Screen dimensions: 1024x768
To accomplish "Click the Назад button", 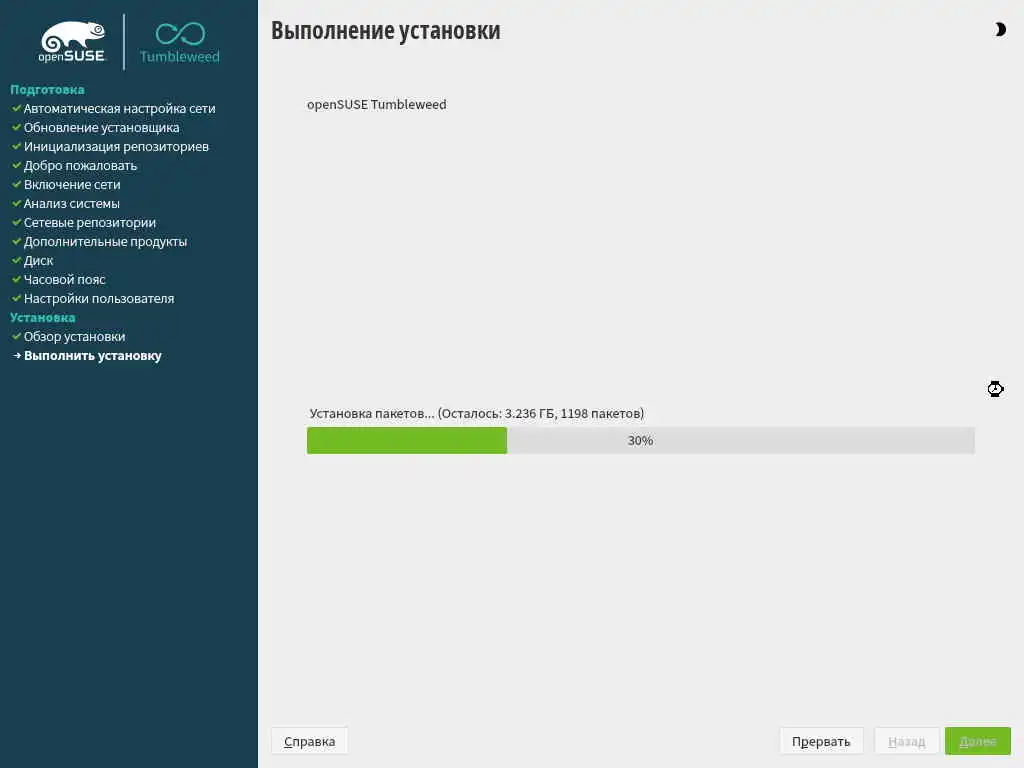I will pyautogui.click(x=906, y=741).
